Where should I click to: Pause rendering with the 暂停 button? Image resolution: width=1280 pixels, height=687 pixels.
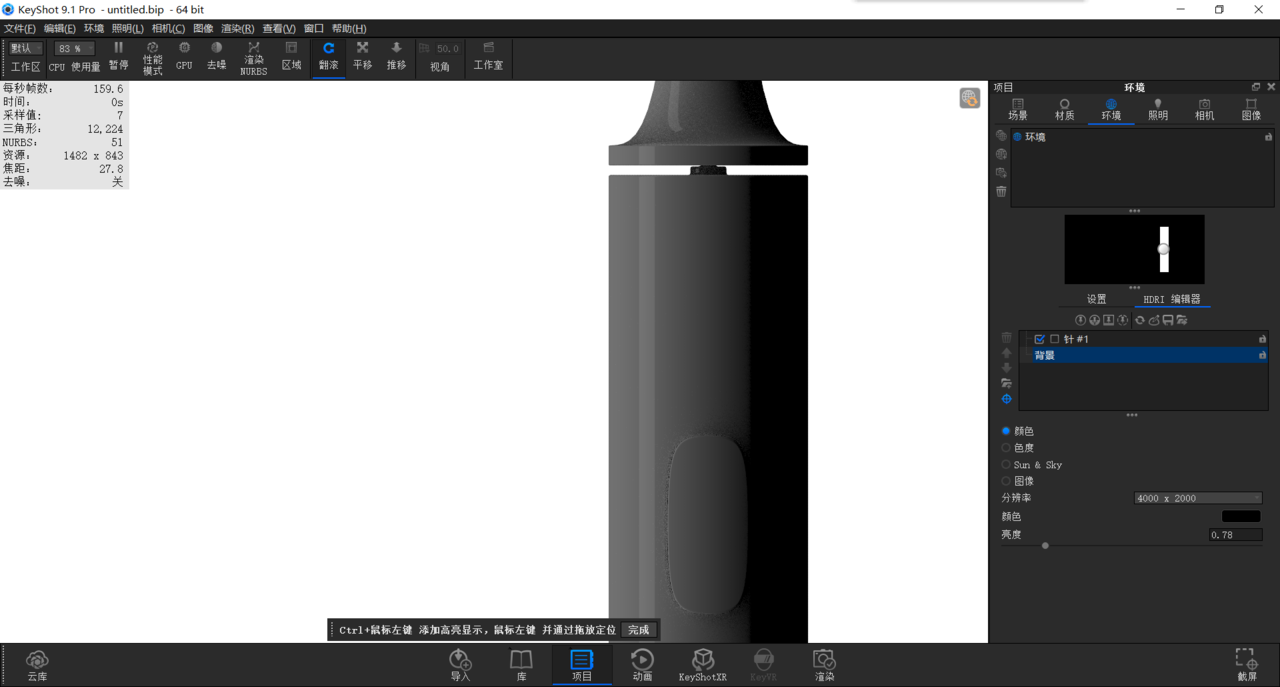click(118, 56)
